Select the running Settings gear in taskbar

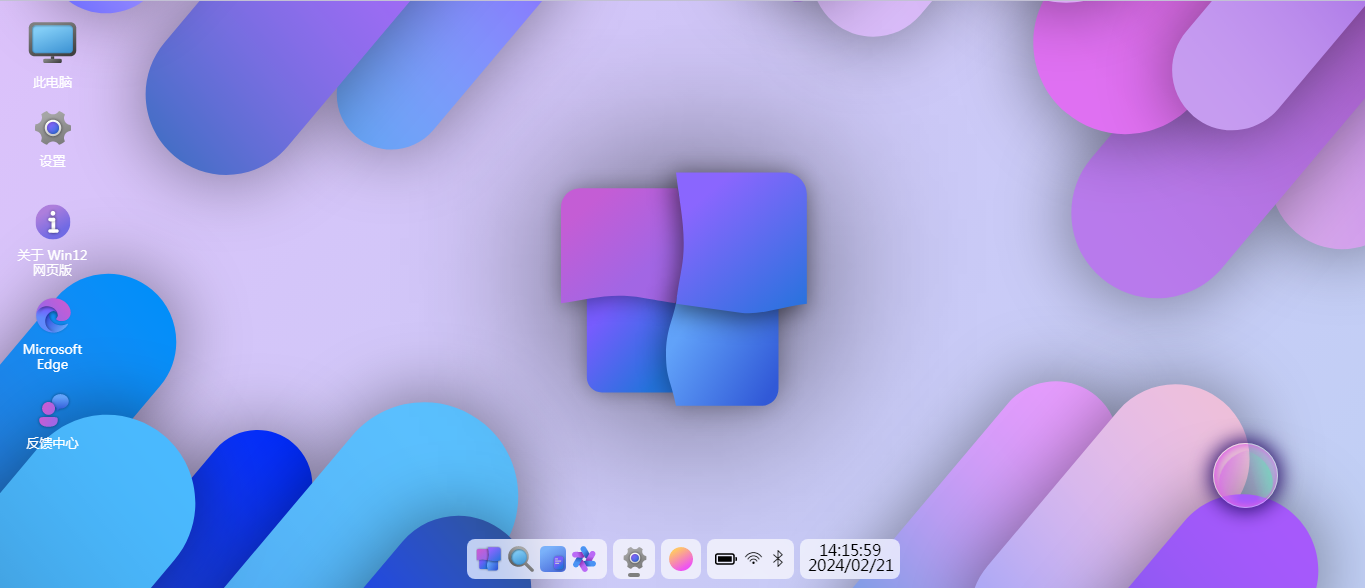[634, 558]
